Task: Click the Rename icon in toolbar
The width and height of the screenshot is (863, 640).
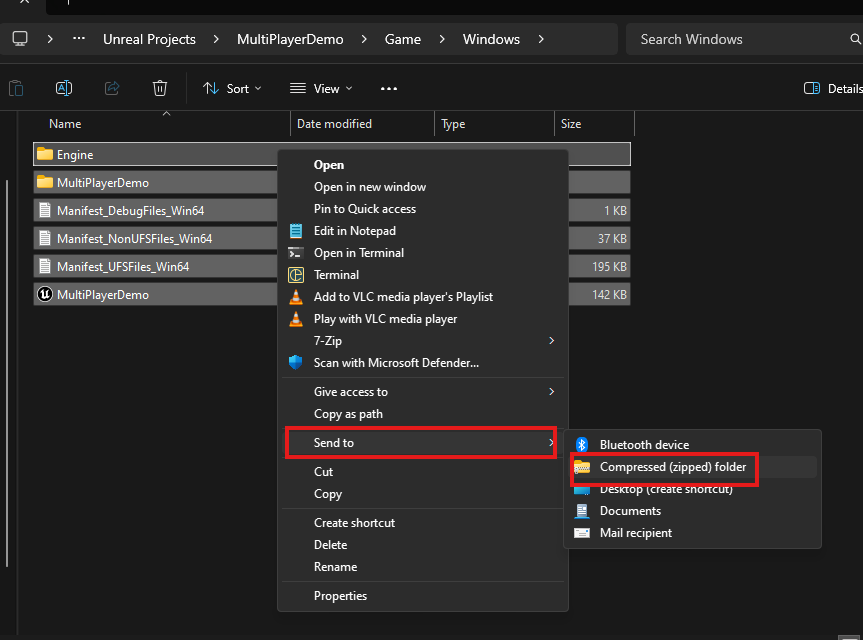Action: (x=64, y=88)
